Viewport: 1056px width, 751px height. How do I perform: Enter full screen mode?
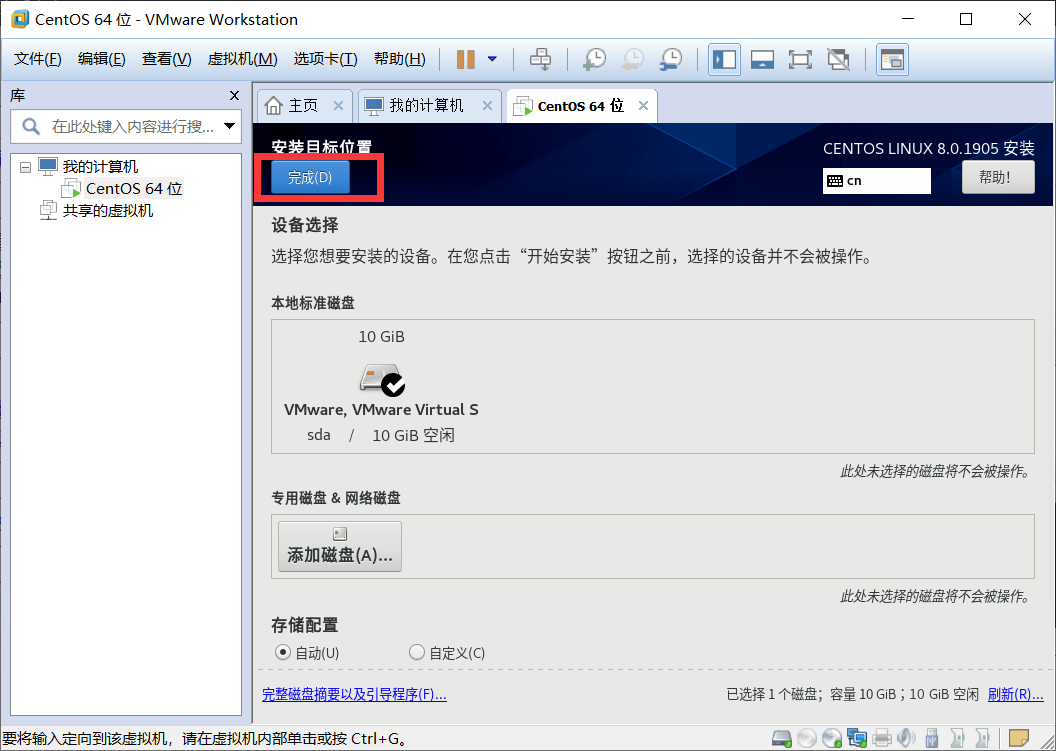point(800,59)
